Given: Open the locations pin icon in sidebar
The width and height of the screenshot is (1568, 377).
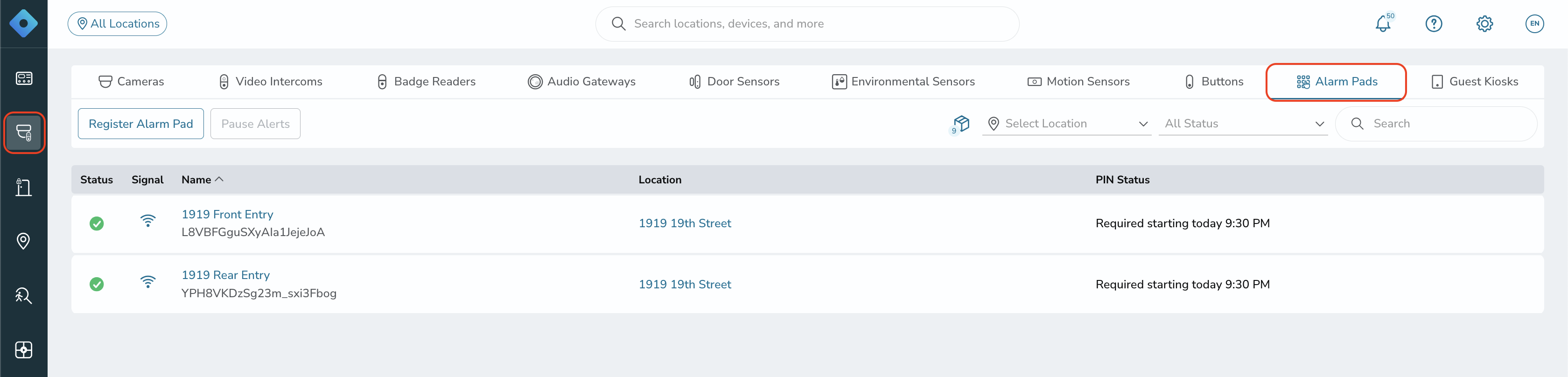Looking at the screenshot, I should tap(24, 241).
